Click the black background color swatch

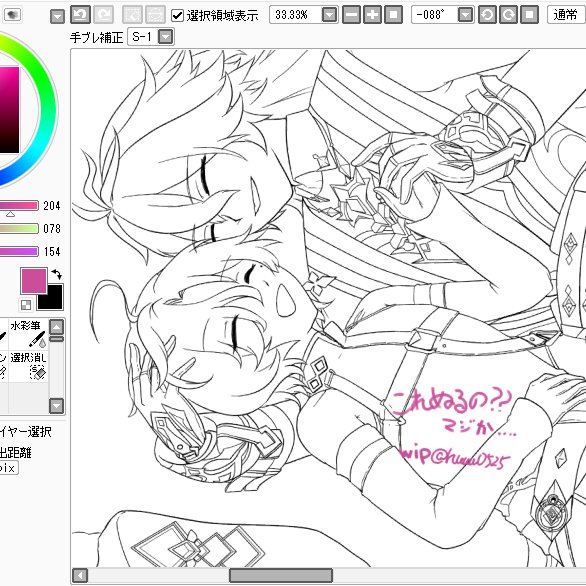[54, 301]
